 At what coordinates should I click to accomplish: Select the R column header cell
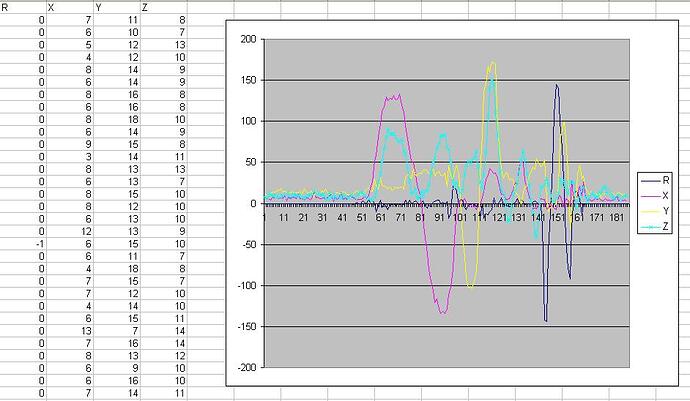coord(23,7)
